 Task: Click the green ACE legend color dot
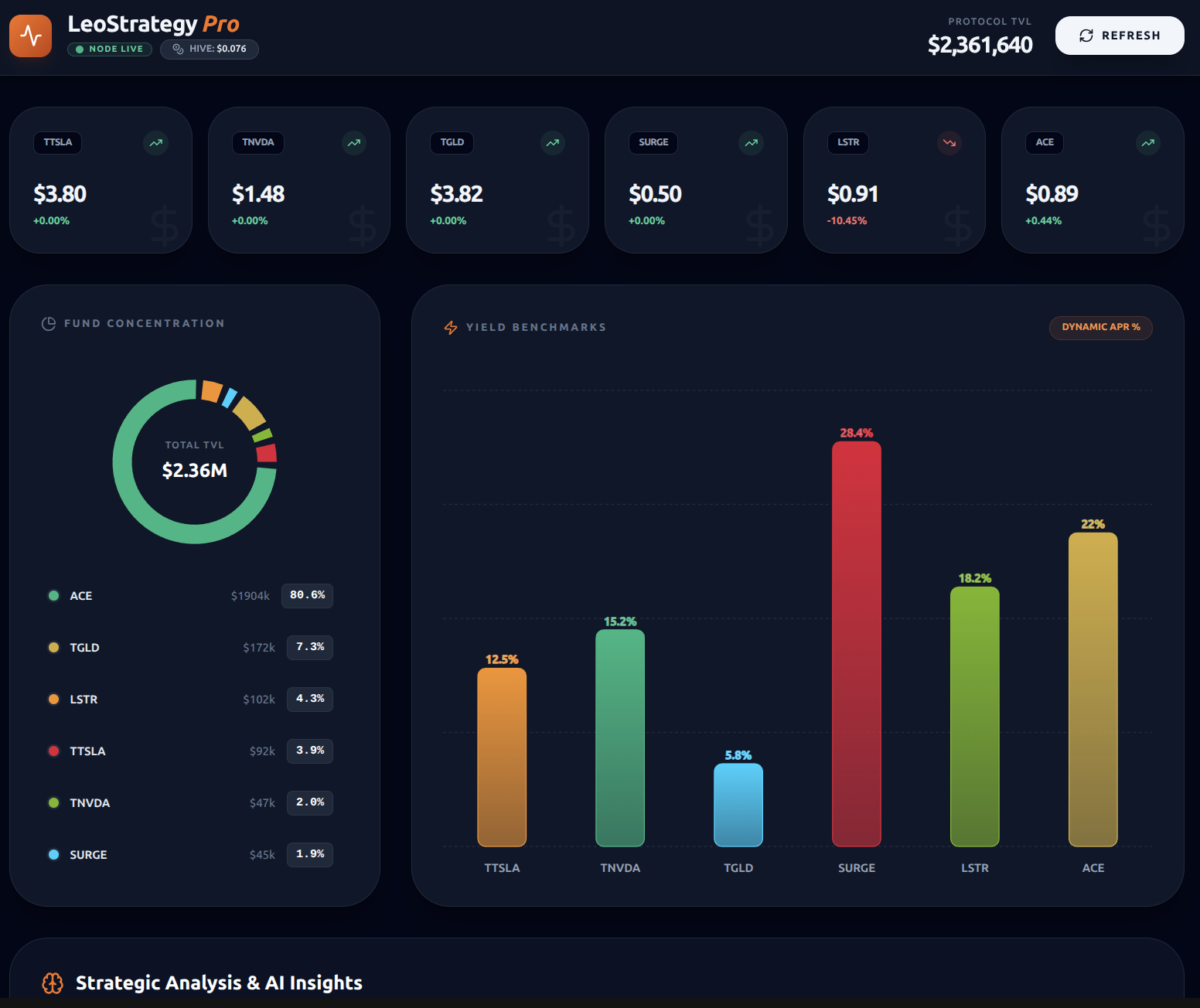pos(54,596)
